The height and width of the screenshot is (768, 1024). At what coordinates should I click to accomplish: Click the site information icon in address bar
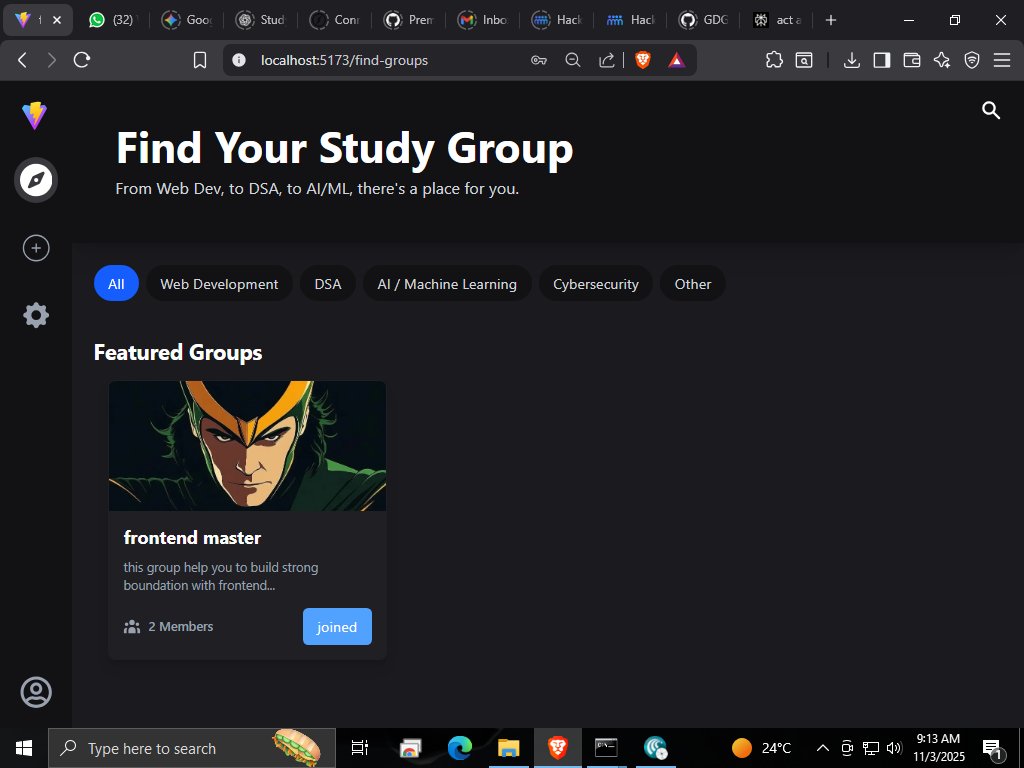239,60
